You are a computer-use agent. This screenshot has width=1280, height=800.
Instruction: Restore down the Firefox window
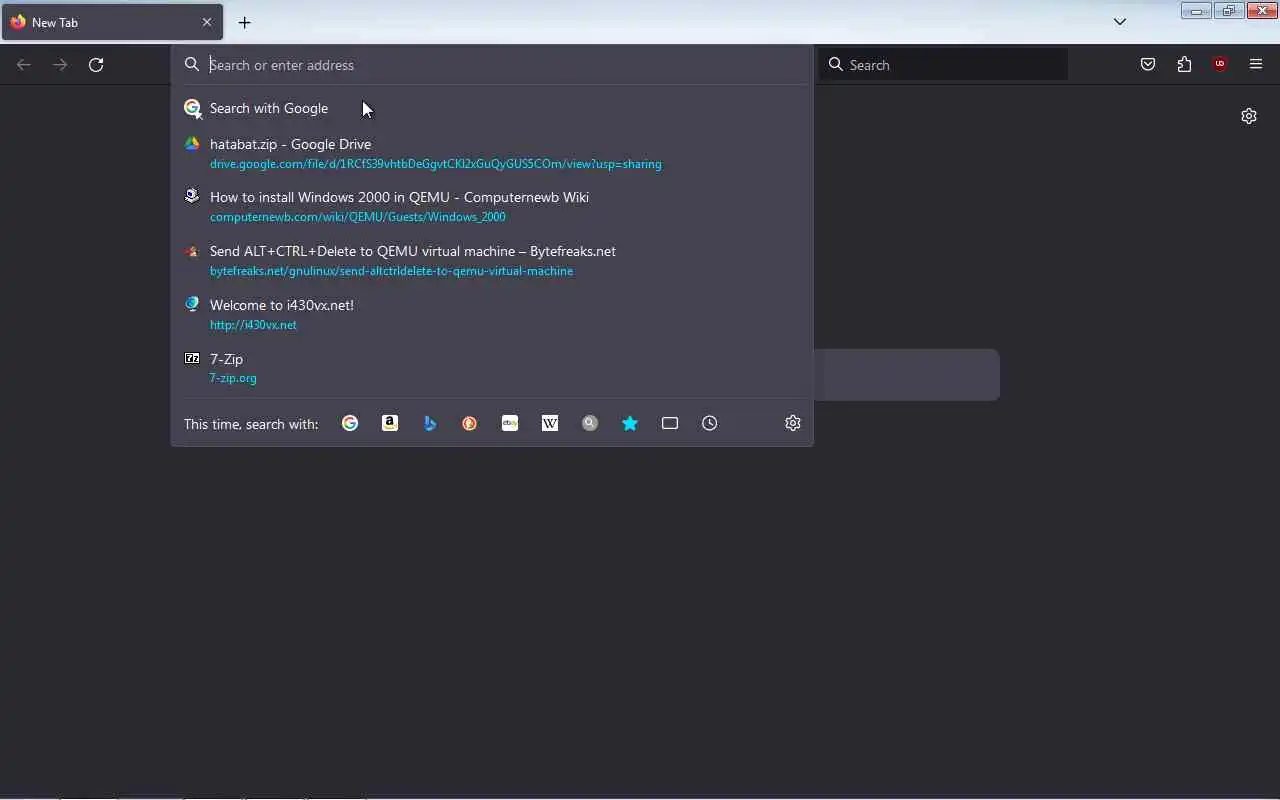(x=1229, y=11)
